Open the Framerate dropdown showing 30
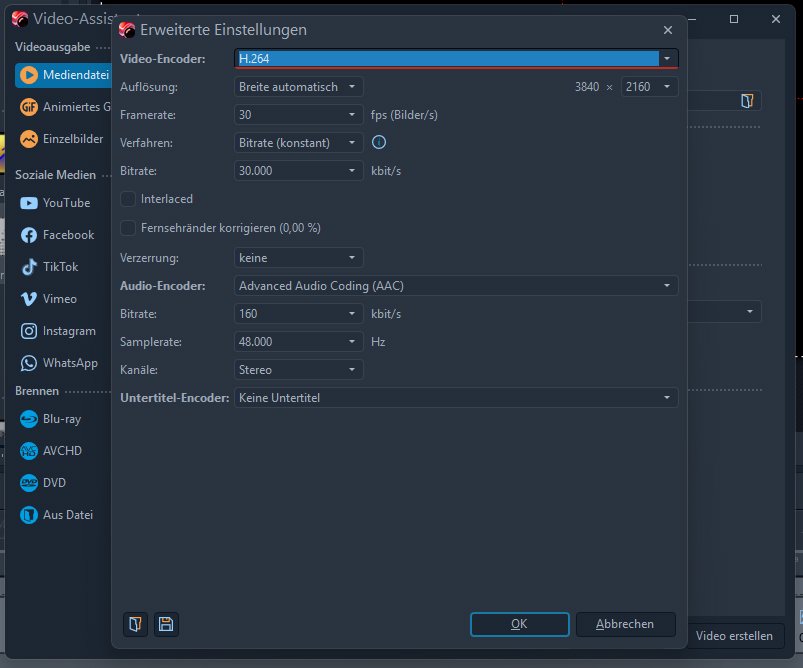803x668 pixels. 299,115
